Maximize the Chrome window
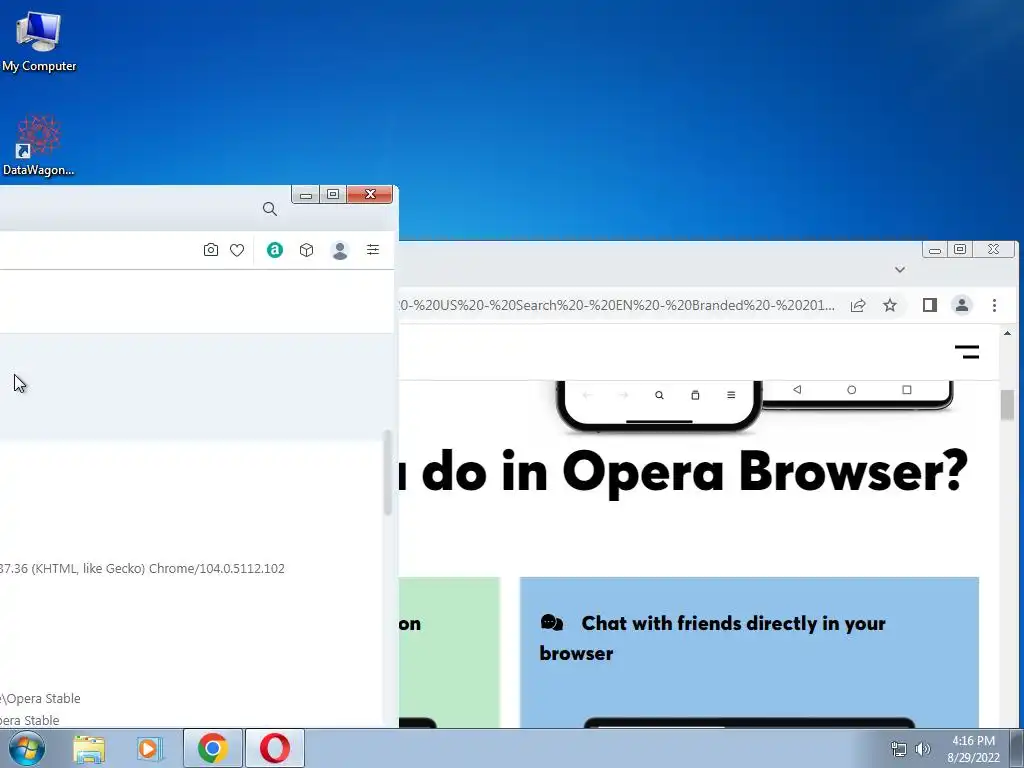1024x768 pixels. tap(960, 249)
